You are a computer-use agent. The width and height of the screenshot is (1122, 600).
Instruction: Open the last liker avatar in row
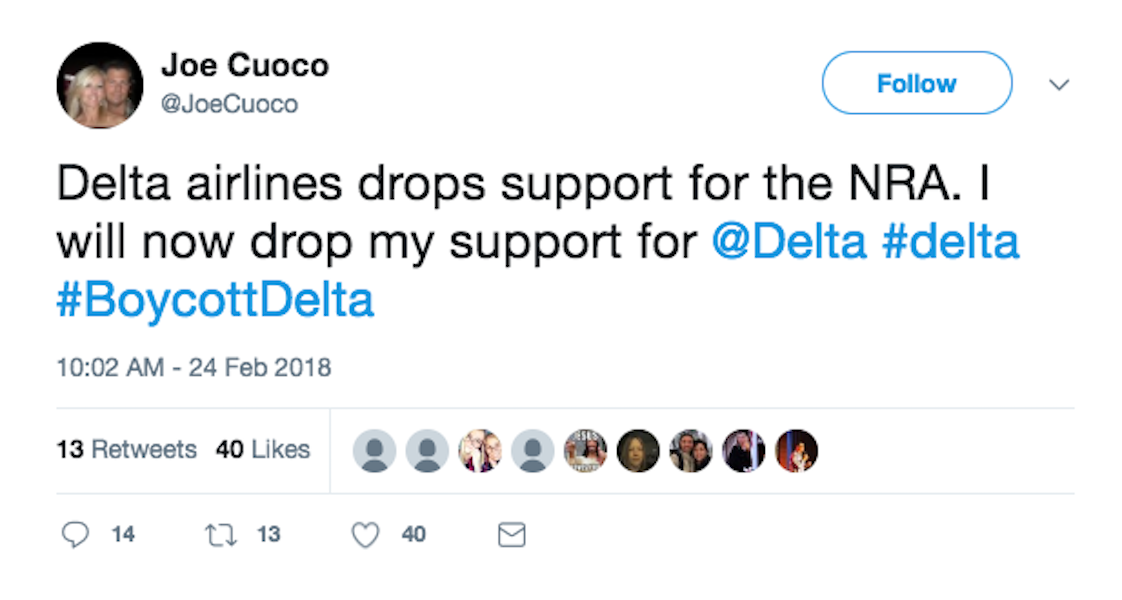(796, 451)
